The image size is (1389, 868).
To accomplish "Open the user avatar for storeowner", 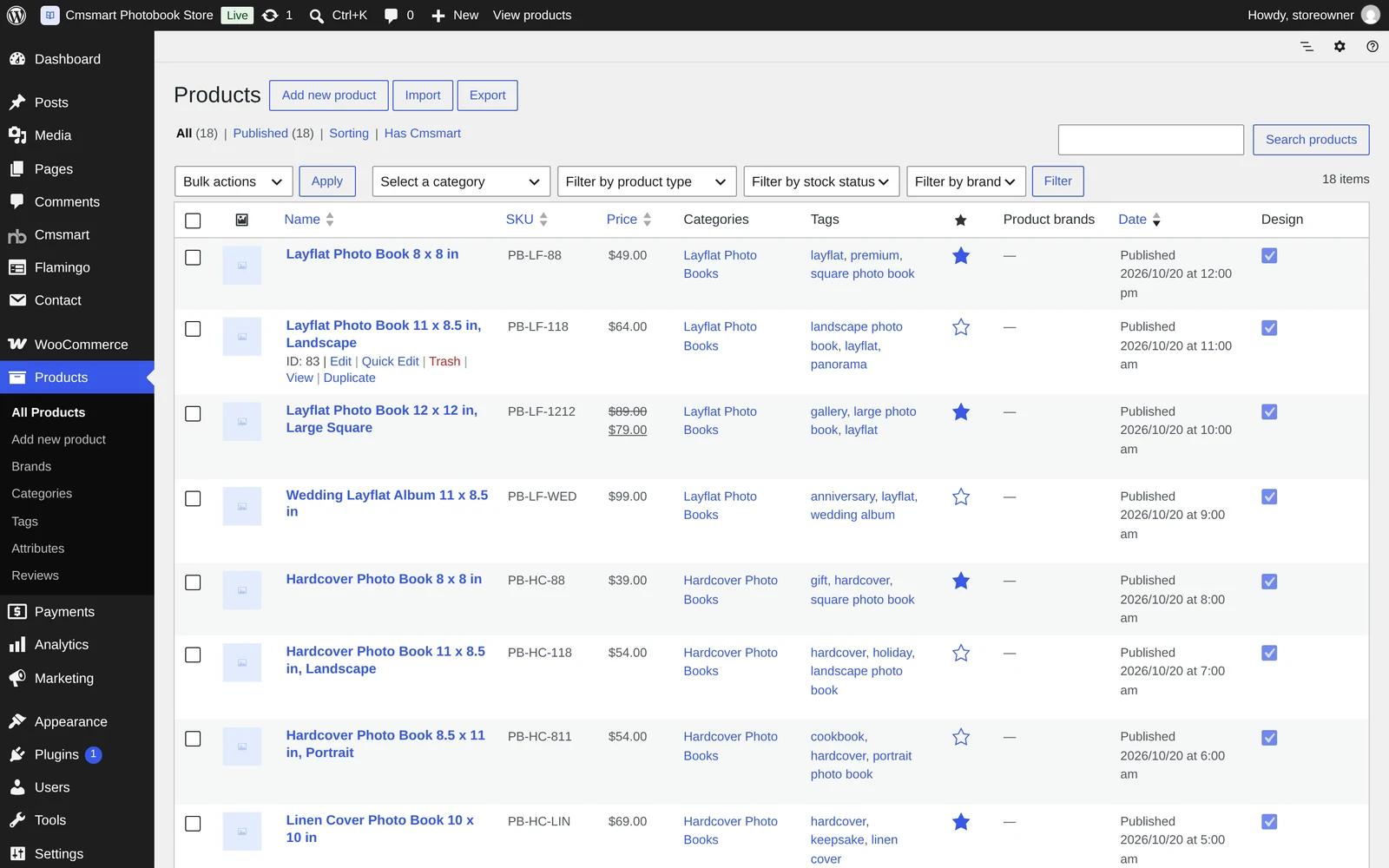I will click(1371, 15).
